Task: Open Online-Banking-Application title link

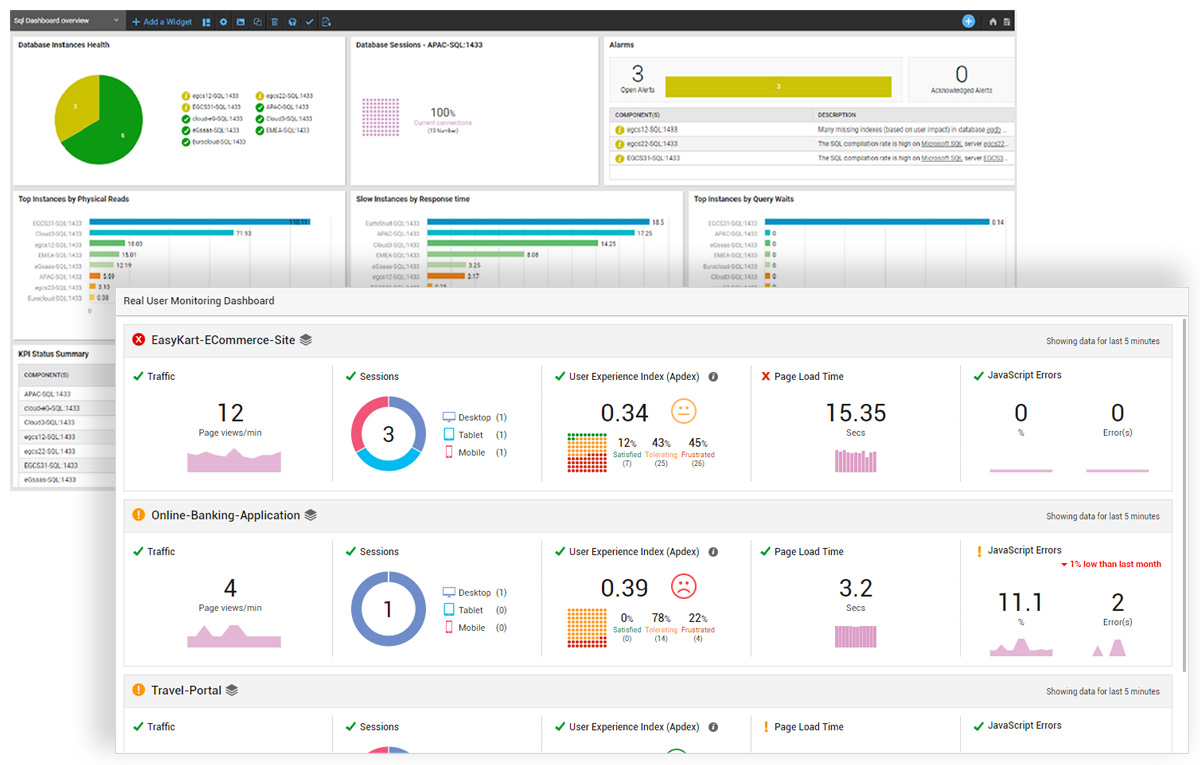Action: [x=226, y=515]
